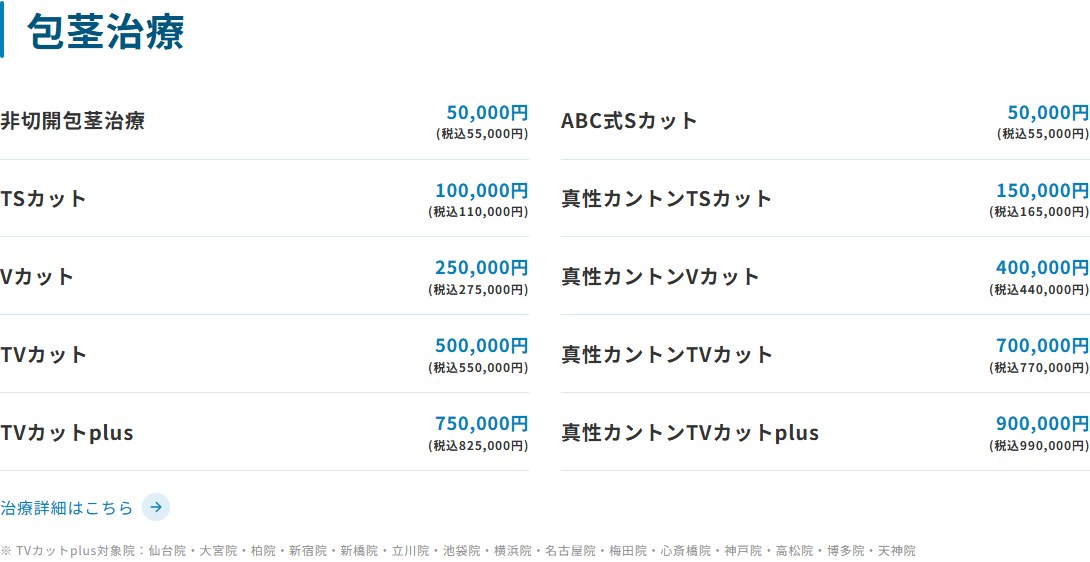Click the 包茎治療 heading

(x=106, y=31)
